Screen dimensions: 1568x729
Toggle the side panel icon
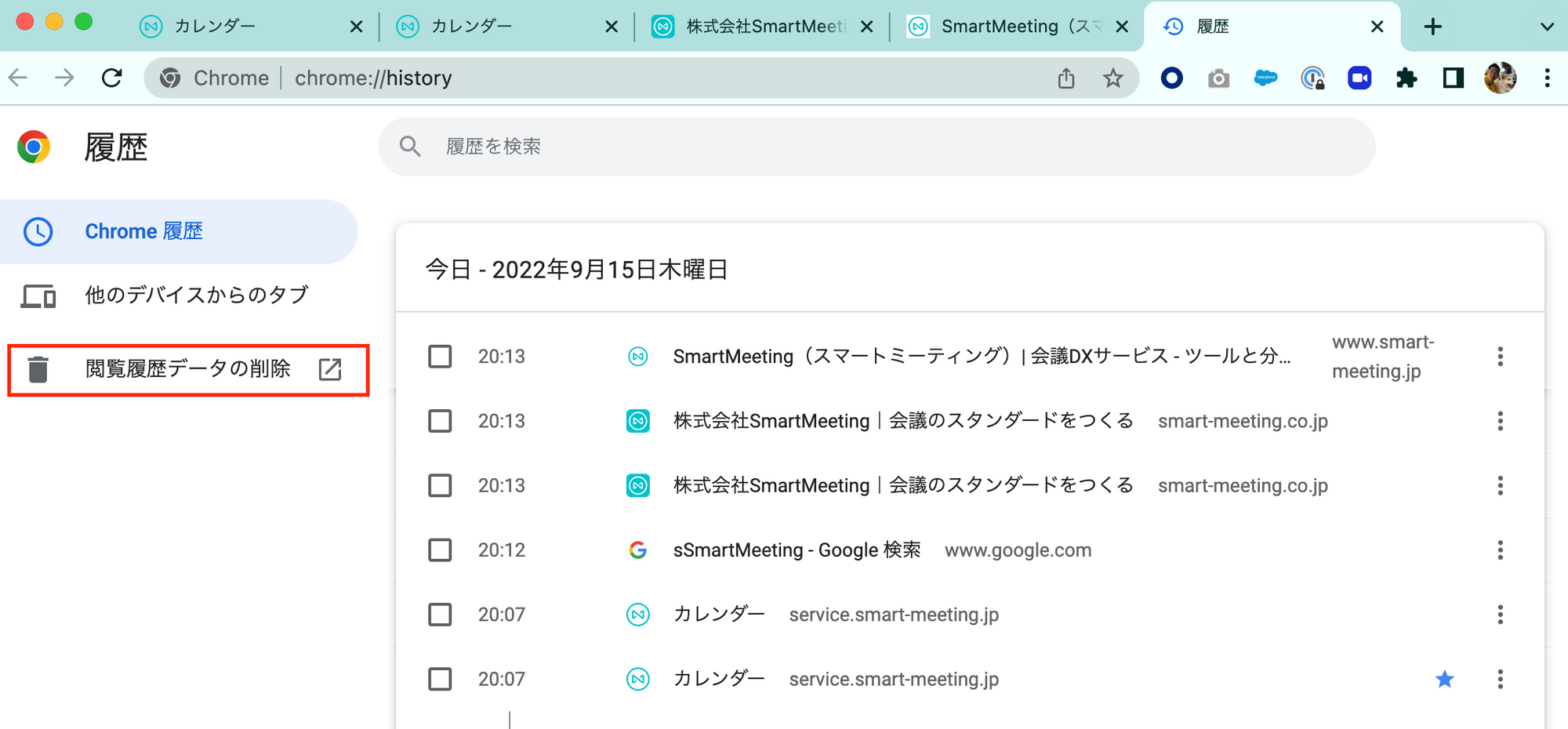pos(1453,78)
